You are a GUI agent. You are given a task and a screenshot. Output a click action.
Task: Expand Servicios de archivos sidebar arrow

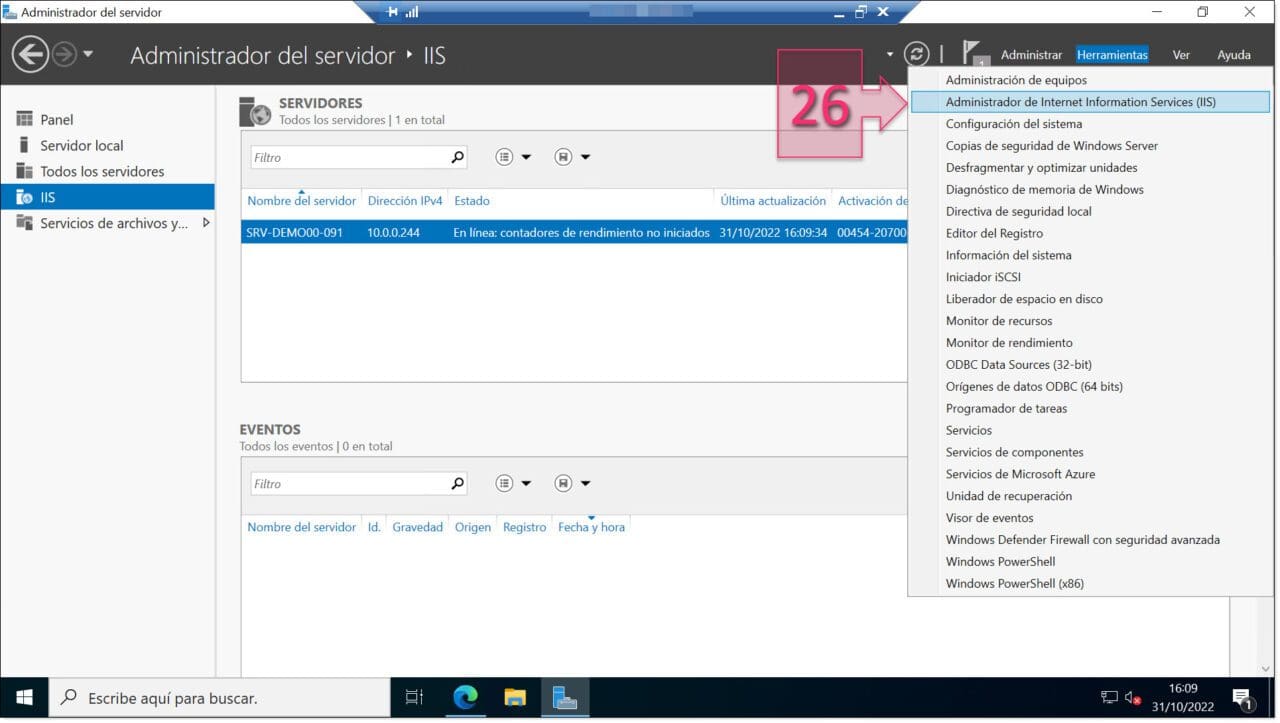tap(206, 223)
